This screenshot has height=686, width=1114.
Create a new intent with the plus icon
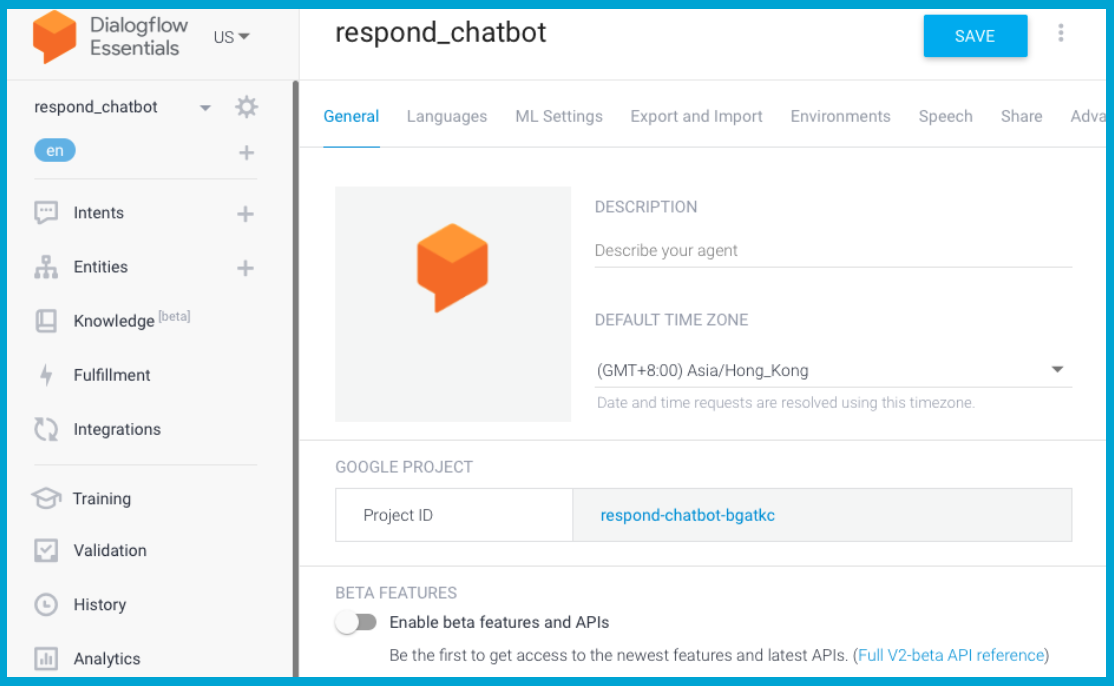tap(245, 213)
